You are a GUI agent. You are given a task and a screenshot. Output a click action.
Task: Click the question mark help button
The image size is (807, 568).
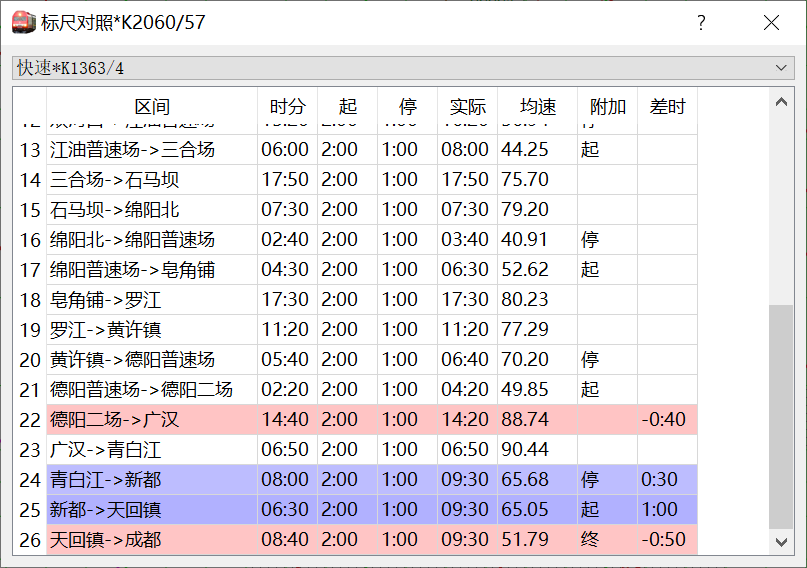tap(701, 23)
